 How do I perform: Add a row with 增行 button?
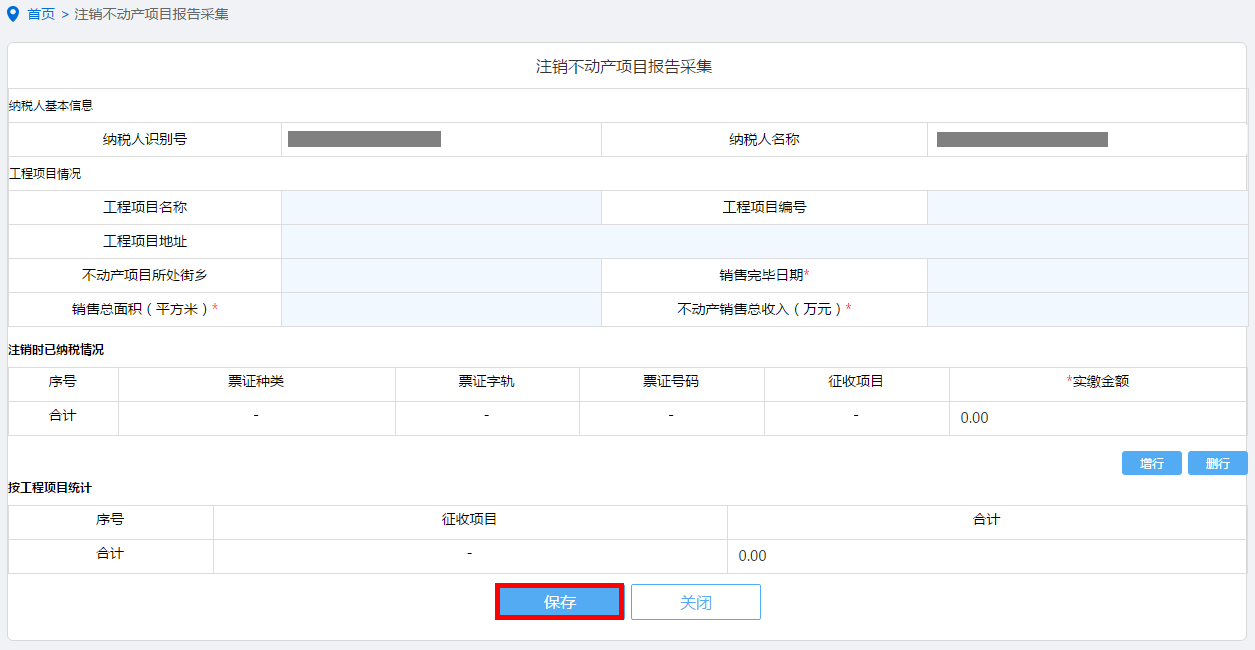pyautogui.click(x=1151, y=463)
